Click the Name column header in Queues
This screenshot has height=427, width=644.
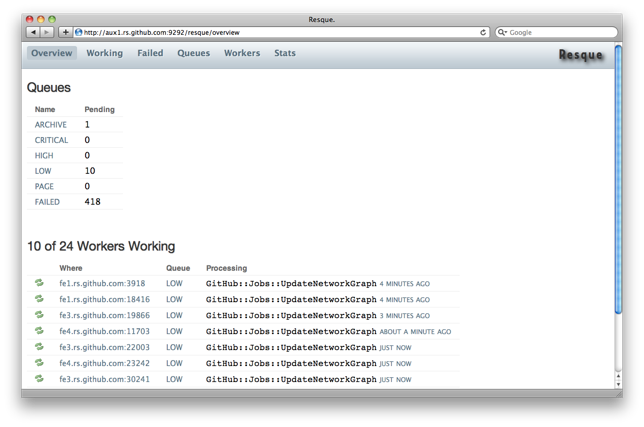pyautogui.click(x=45, y=109)
